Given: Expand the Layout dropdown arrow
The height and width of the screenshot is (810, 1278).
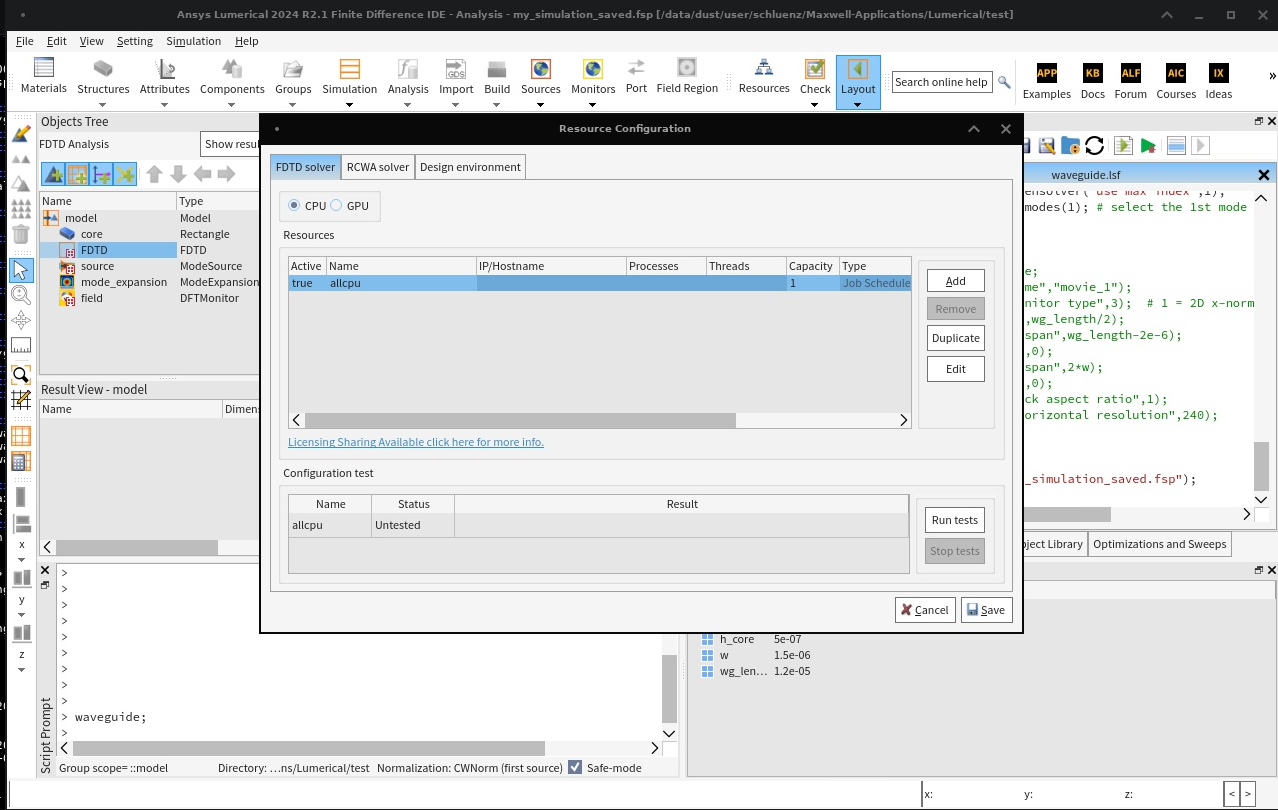Looking at the screenshot, I should click(858, 103).
